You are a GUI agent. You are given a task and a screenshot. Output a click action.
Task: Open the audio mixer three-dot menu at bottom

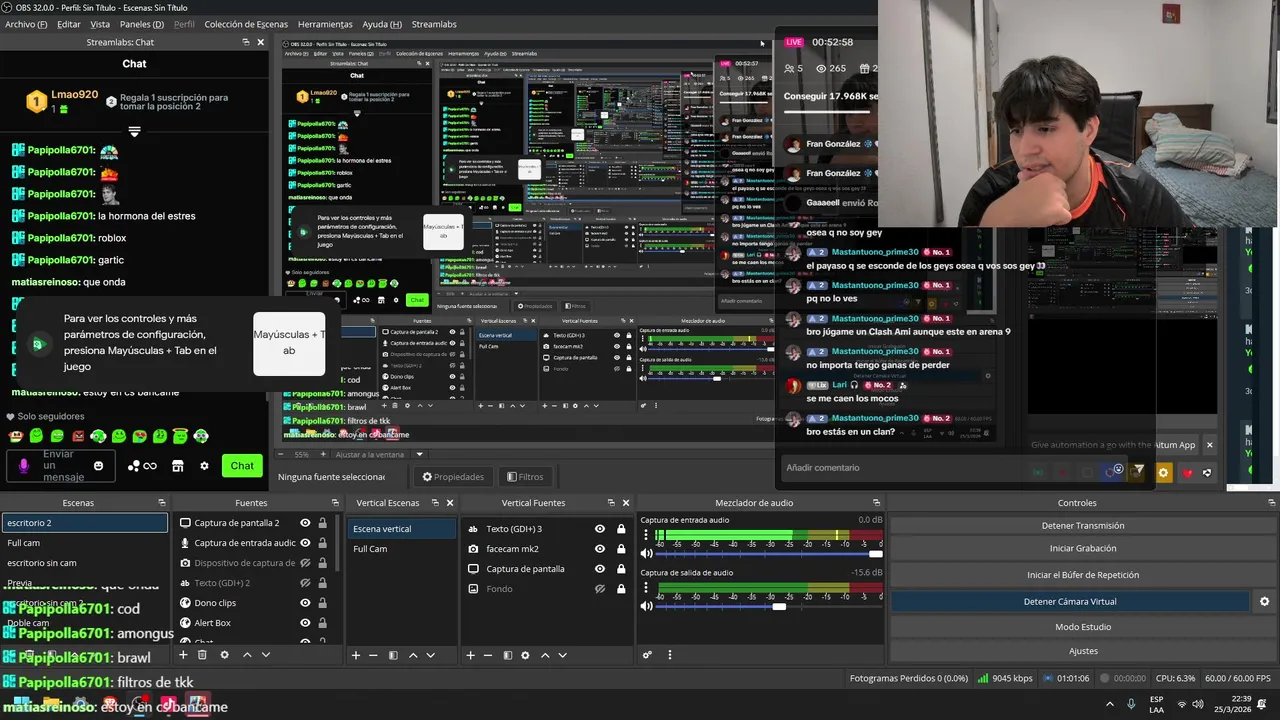pyautogui.click(x=670, y=655)
